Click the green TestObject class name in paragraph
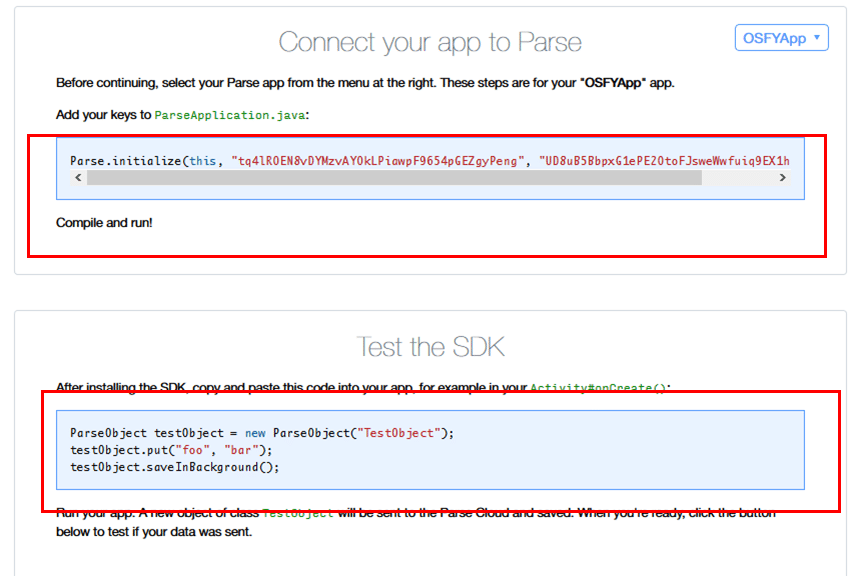This screenshot has height=576, width=860. (297, 513)
